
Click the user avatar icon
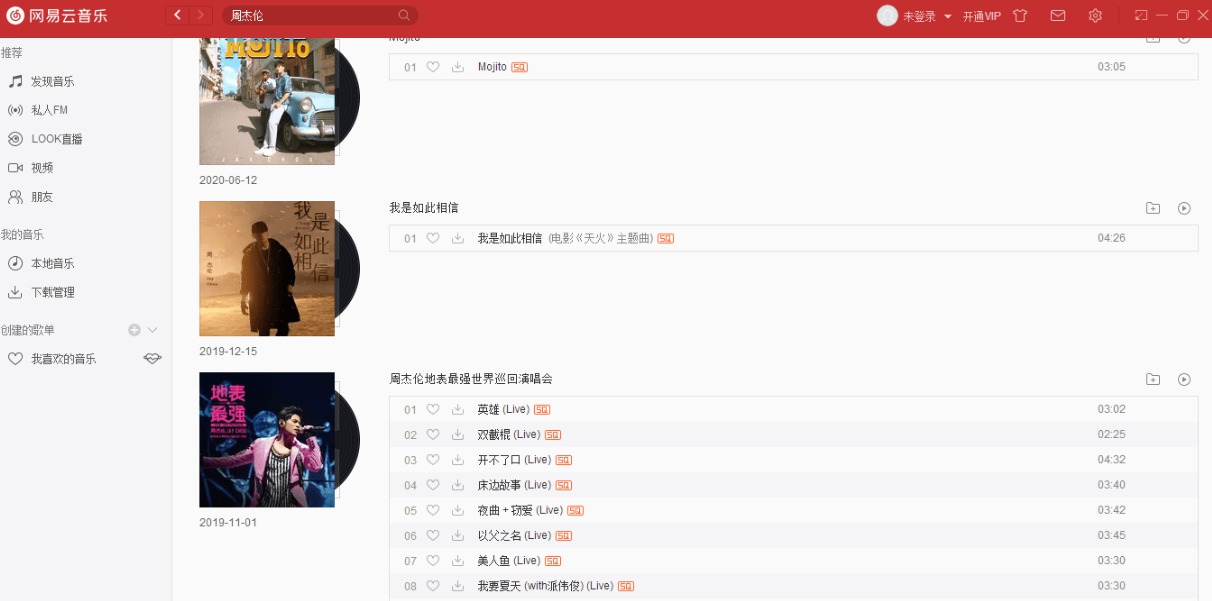coord(887,15)
